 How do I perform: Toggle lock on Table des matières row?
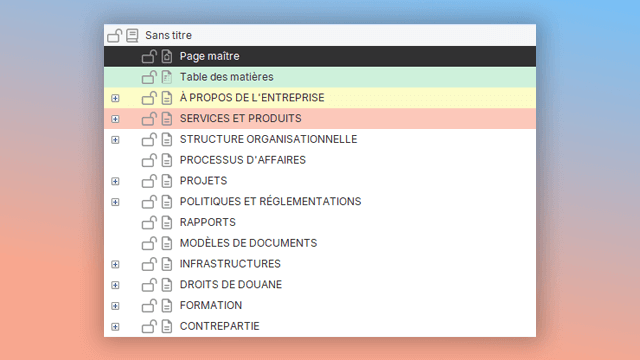pos(149,77)
